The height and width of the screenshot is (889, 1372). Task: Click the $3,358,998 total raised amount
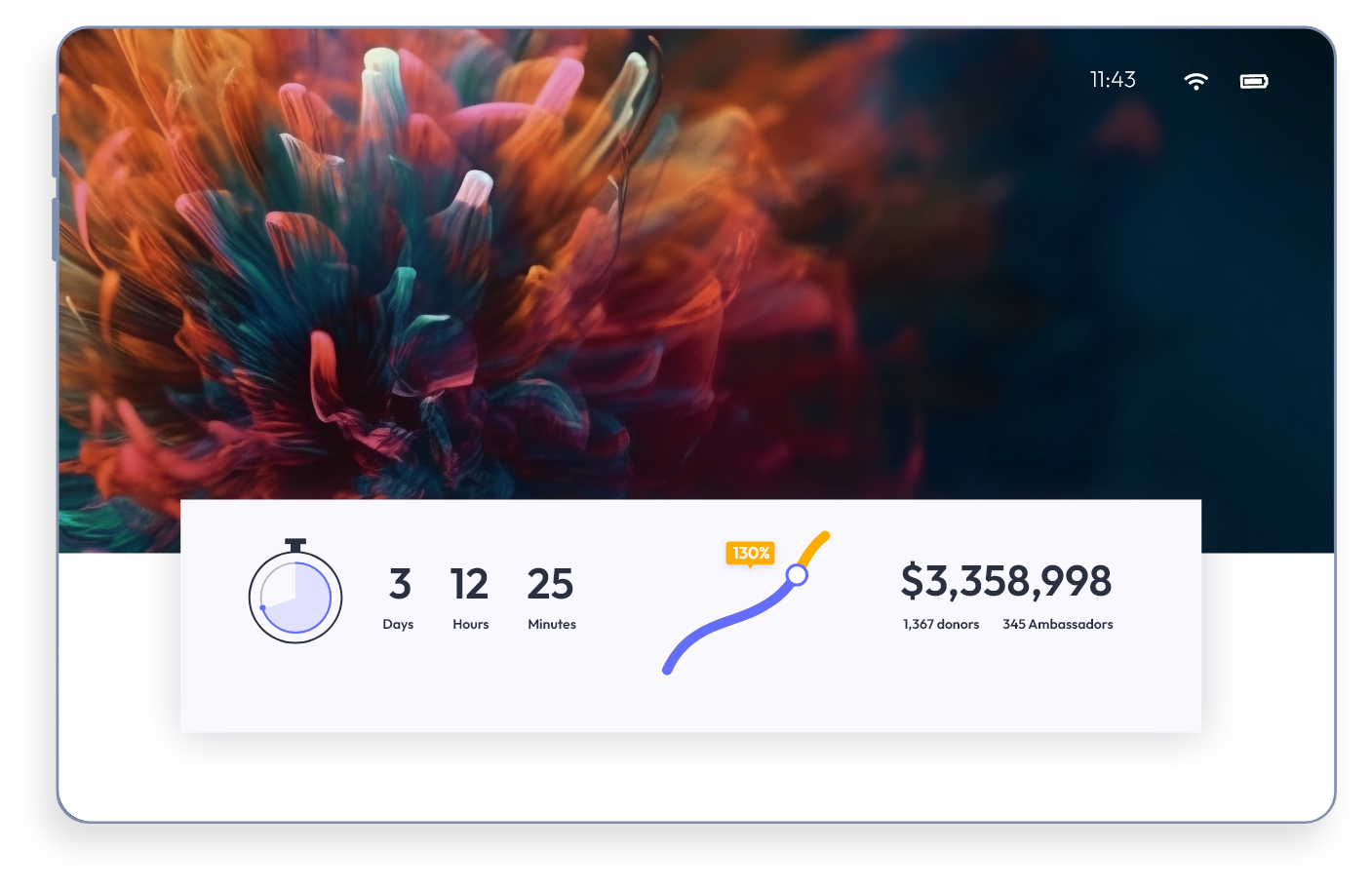coord(1006,581)
